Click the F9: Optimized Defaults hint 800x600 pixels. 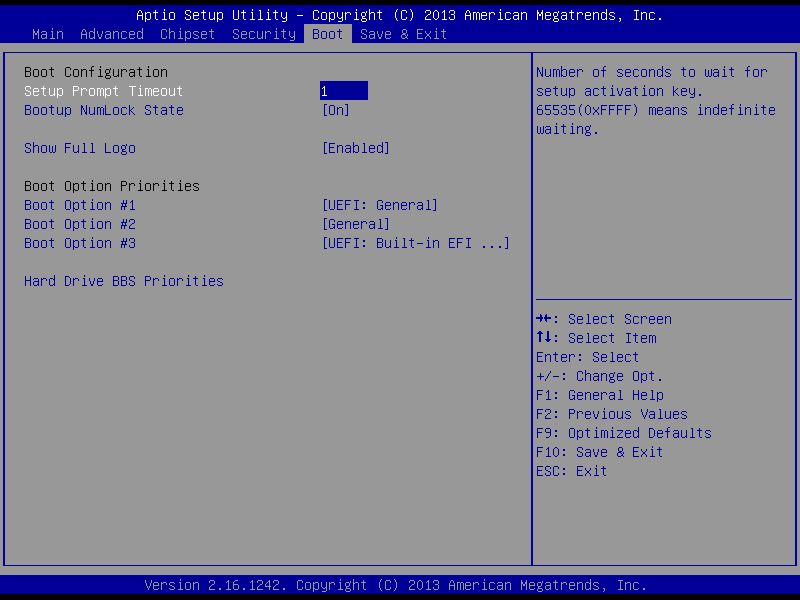[624, 433]
